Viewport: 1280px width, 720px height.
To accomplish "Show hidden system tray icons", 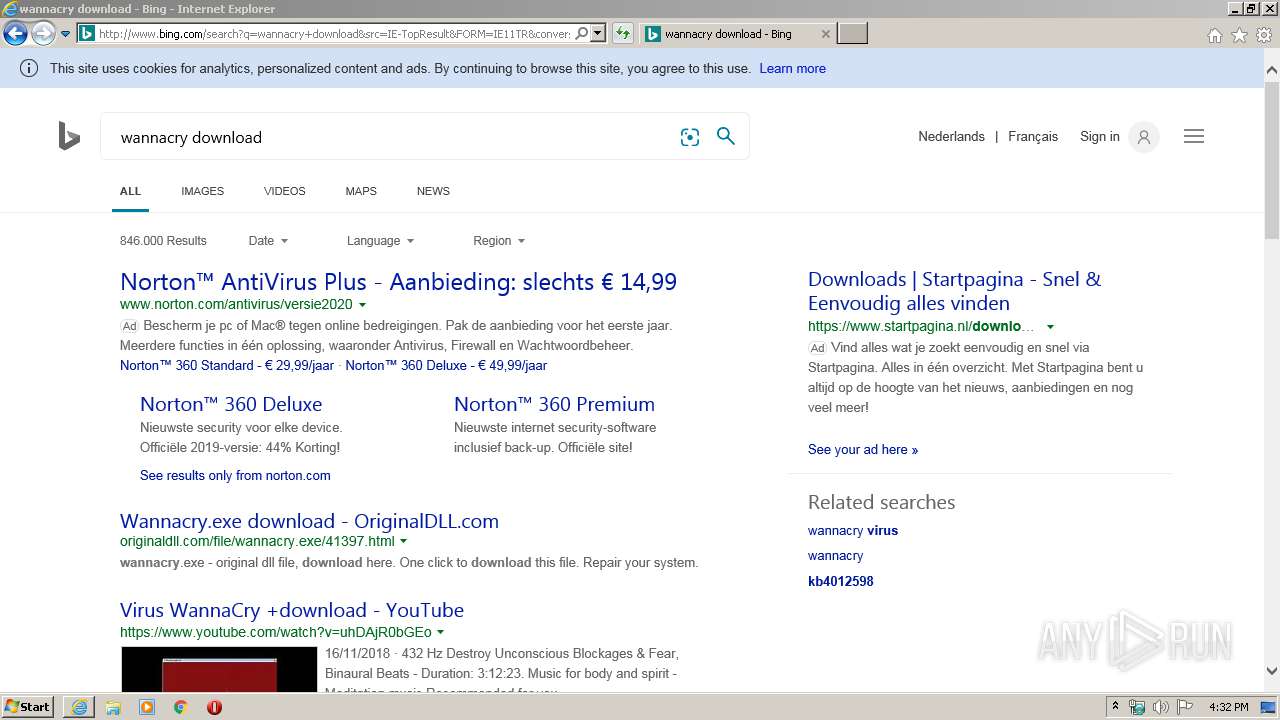I will coord(1115,707).
